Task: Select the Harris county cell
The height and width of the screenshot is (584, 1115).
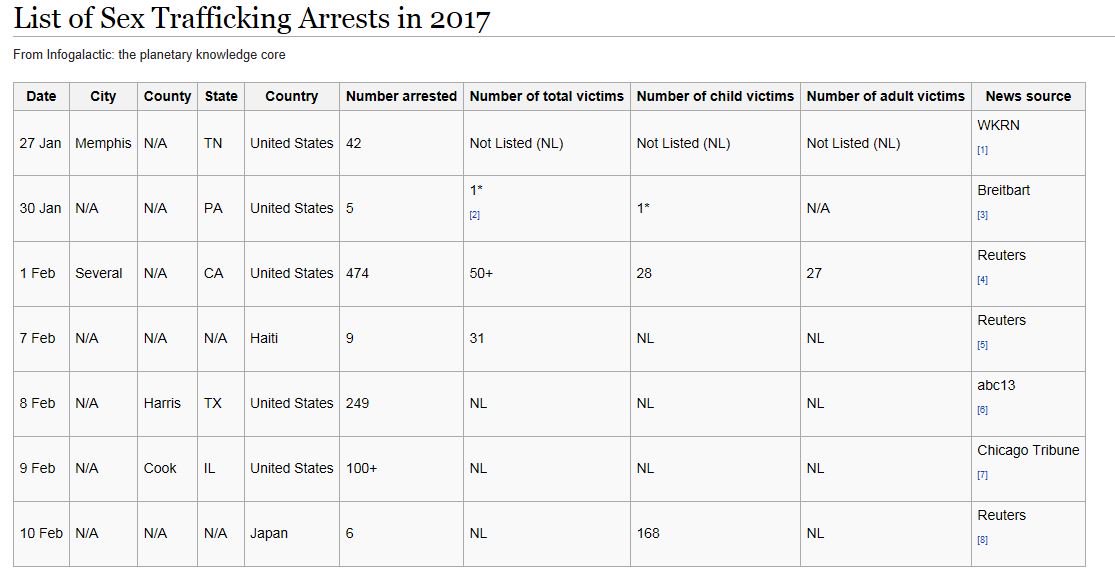Action: coord(162,403)
